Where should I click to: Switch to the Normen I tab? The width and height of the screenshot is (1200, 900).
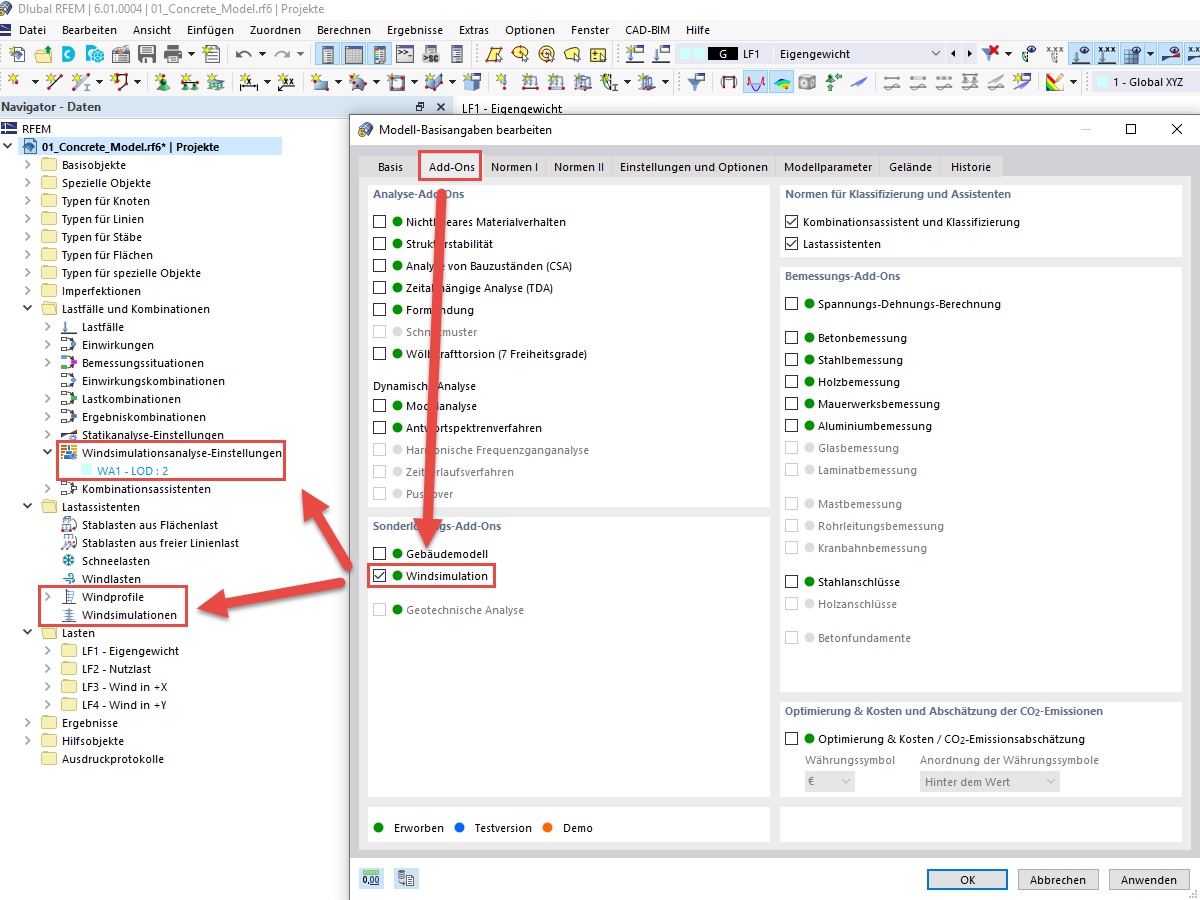click(x=514, y=167)
